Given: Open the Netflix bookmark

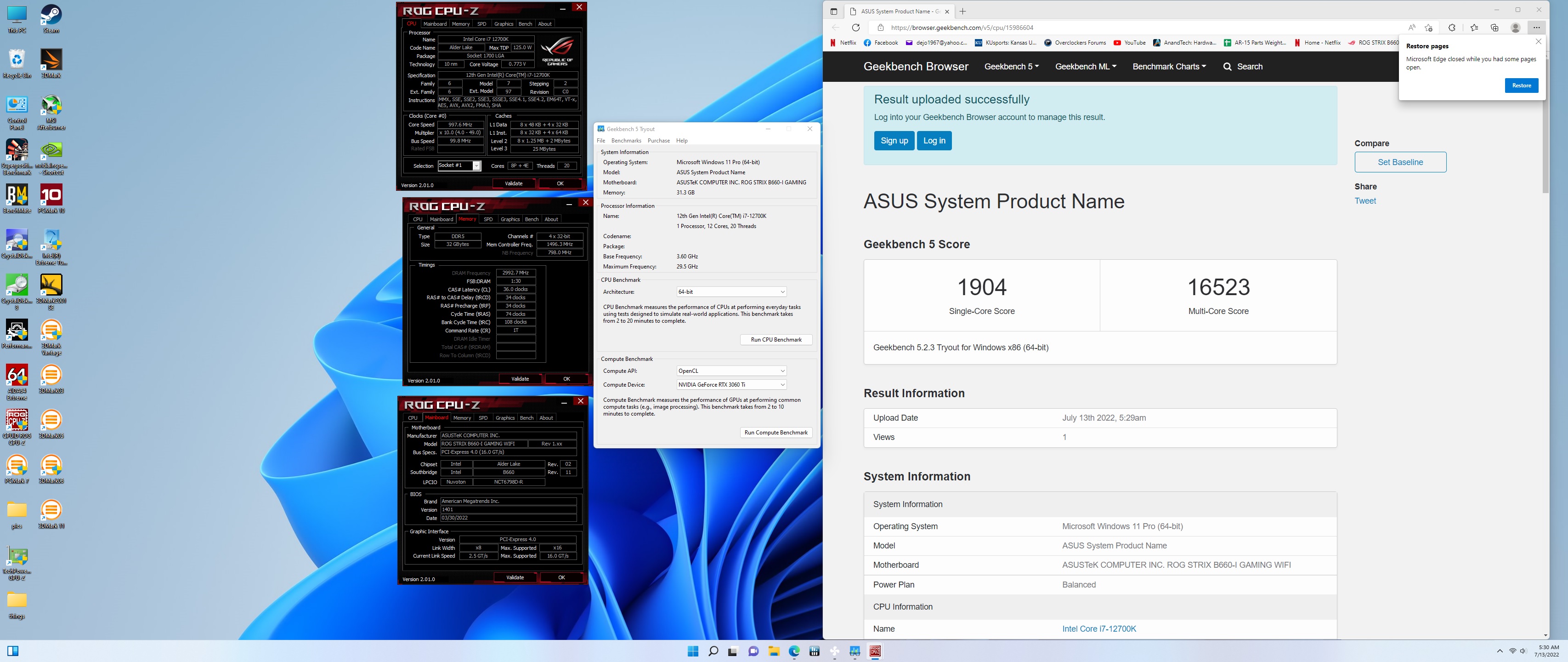Looking at the screenshot, I should [x=843, y=43].
